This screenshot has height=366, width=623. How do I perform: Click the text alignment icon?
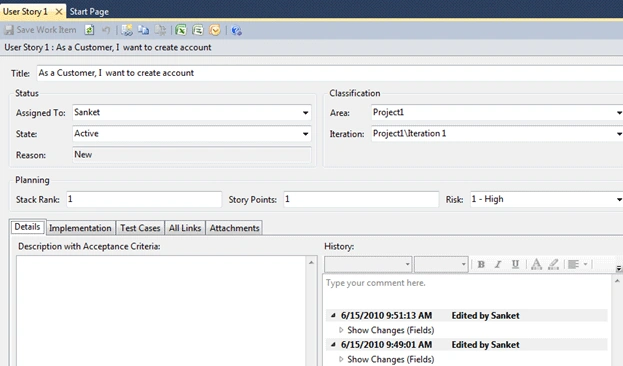tap(573, 265)
